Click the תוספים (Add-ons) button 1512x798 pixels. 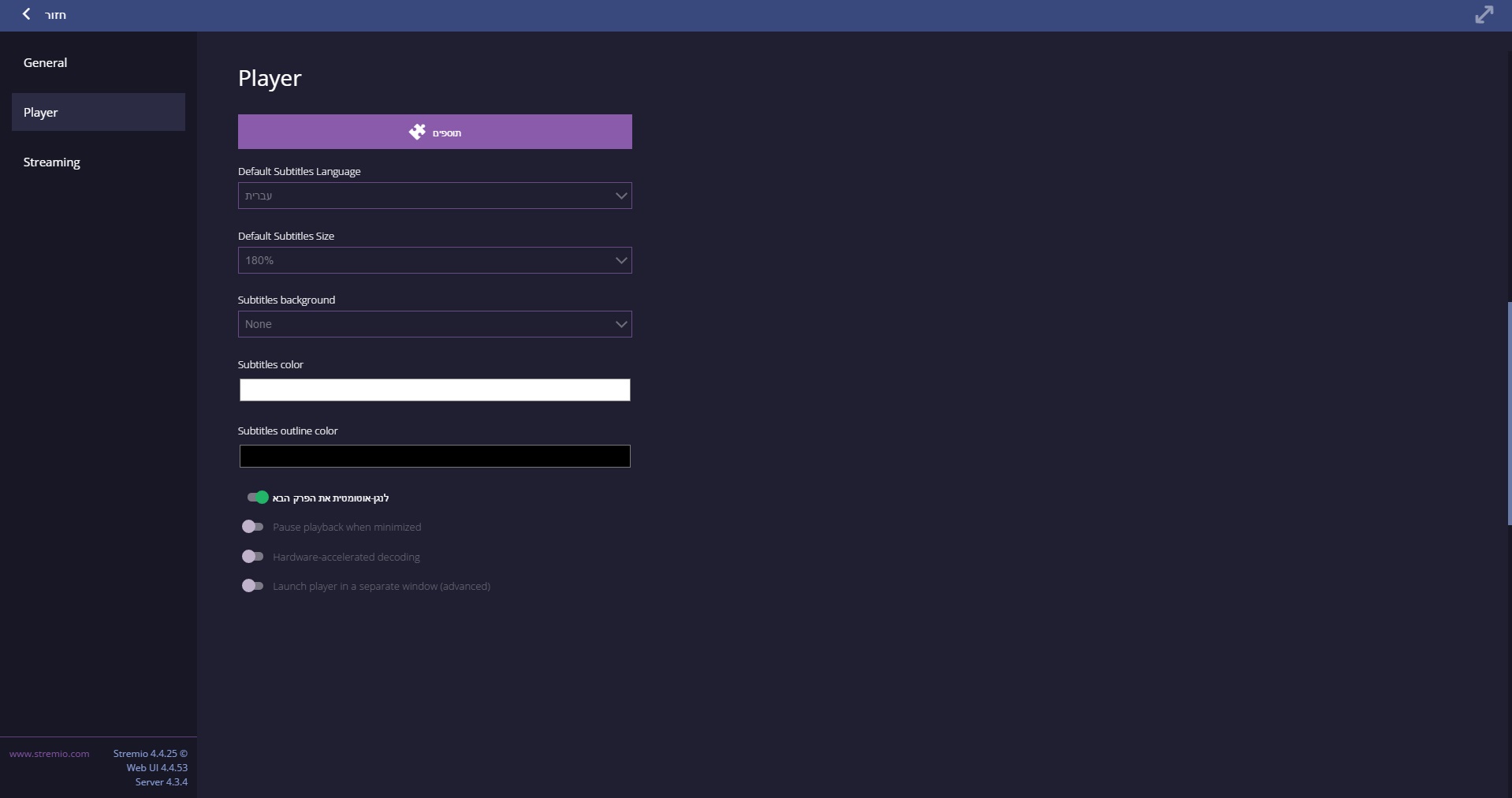point(434,132)
